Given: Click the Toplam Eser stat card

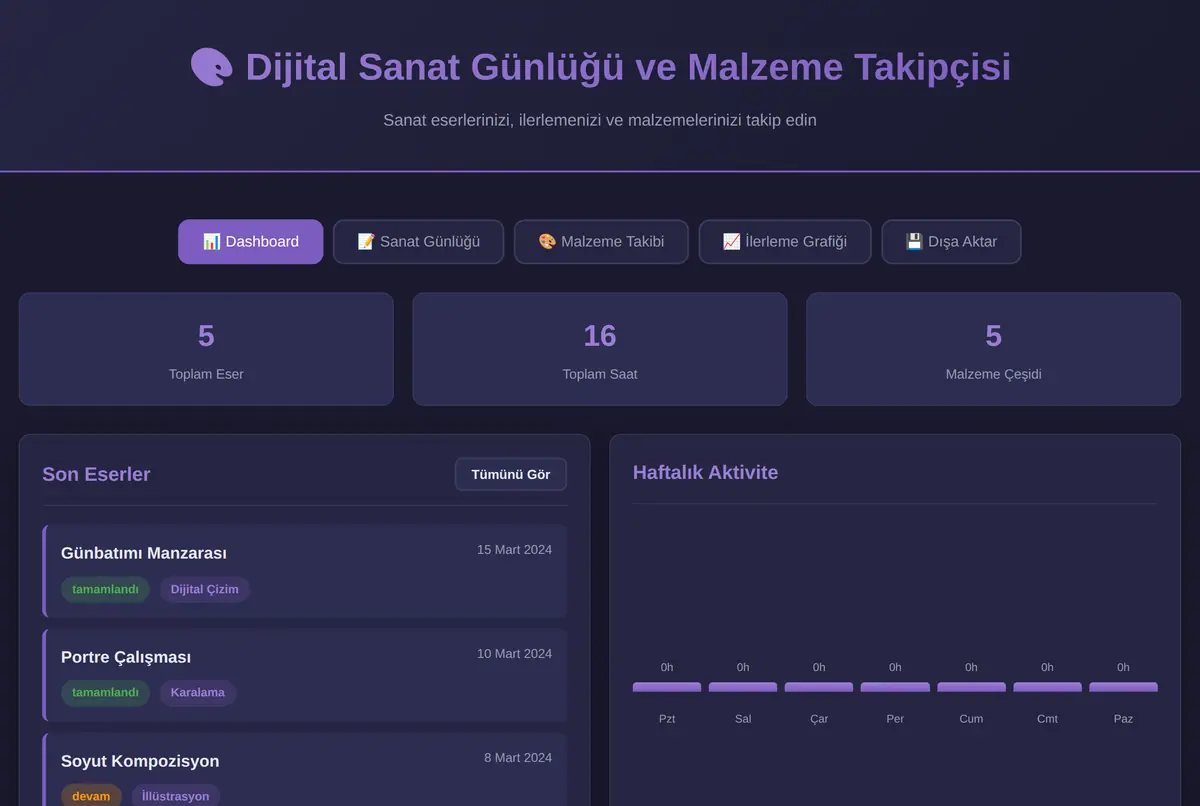Looking at the screenshot, I should [x=206, y=349].
